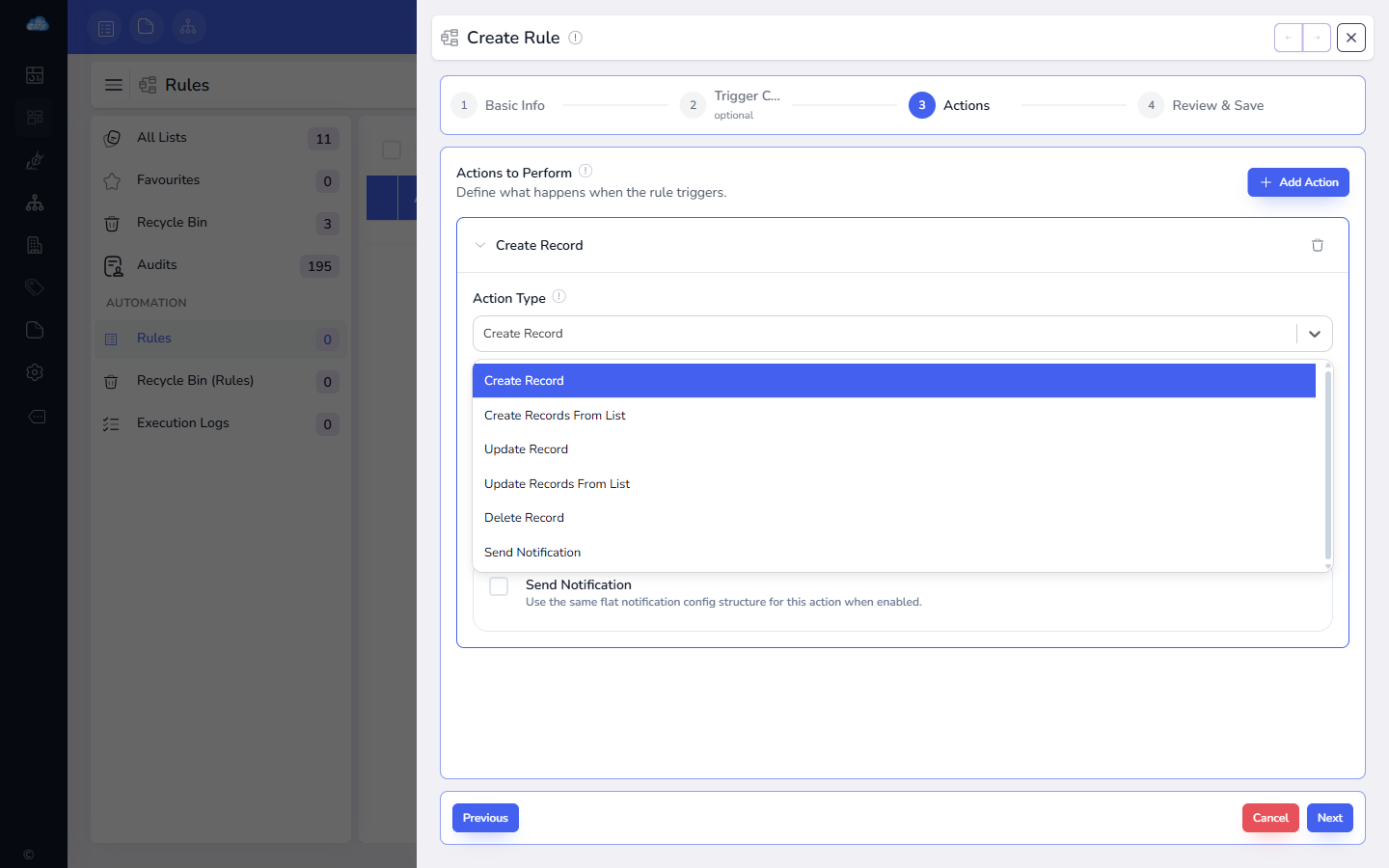Image resolution: width=1389 pixels, height=868 pixels.
Task: Click info icon next to Actions to Perform
Action: pos(586,171)
